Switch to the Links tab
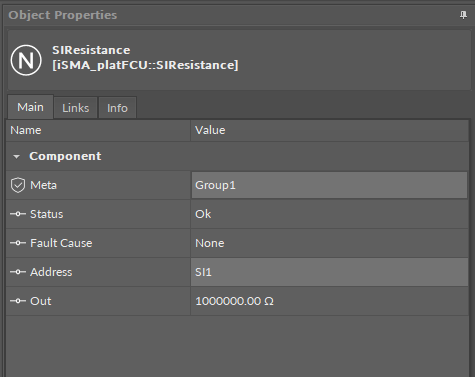The width and height of the screenshot is (475, 377). coord(76,108)
